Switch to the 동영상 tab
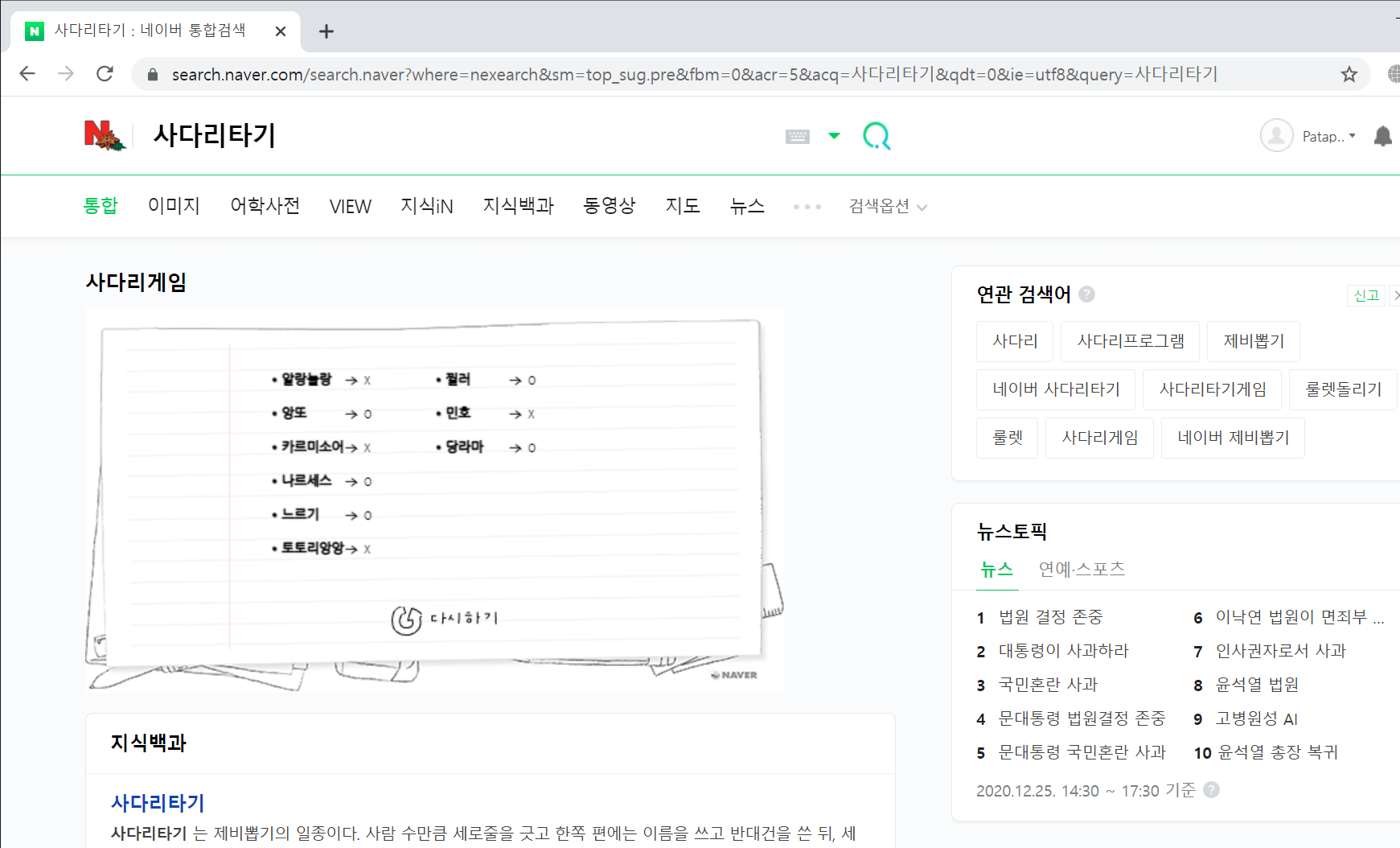 point(610,206)
